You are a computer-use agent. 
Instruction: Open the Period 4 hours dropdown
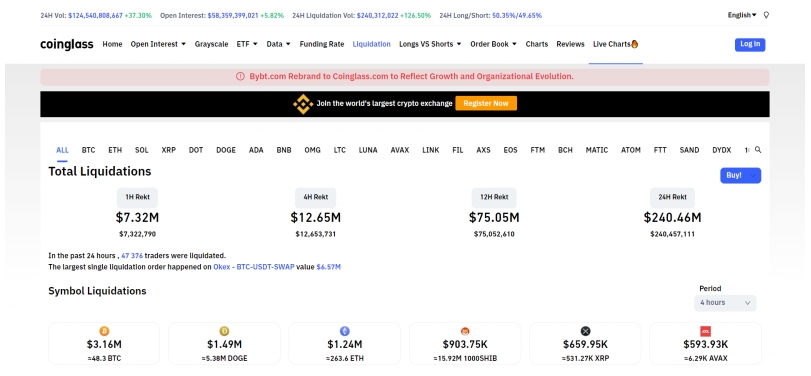coord(725,303)
